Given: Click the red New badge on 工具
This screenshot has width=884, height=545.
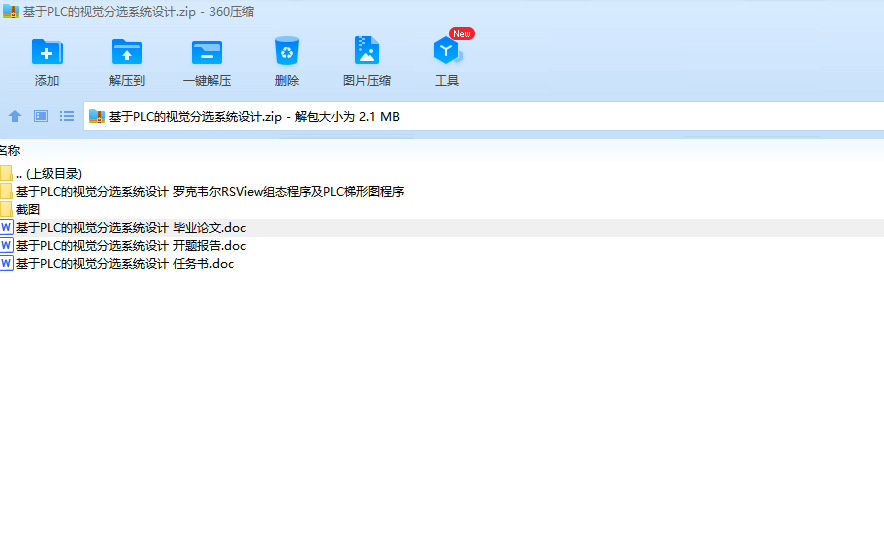Looking at the screenshot, I should [x=462, y=34].
